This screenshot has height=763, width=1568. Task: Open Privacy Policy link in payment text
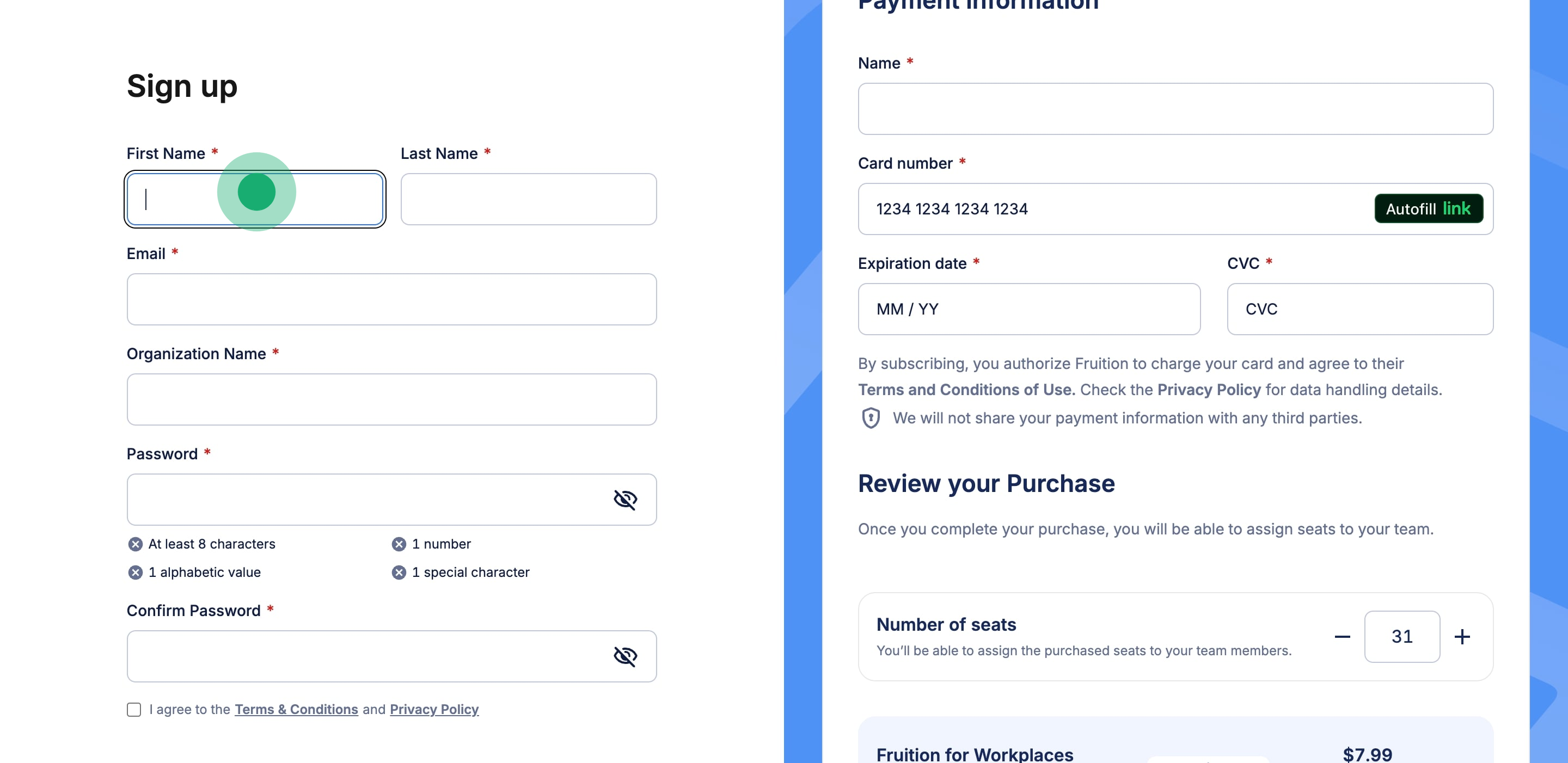(1208, 390)
